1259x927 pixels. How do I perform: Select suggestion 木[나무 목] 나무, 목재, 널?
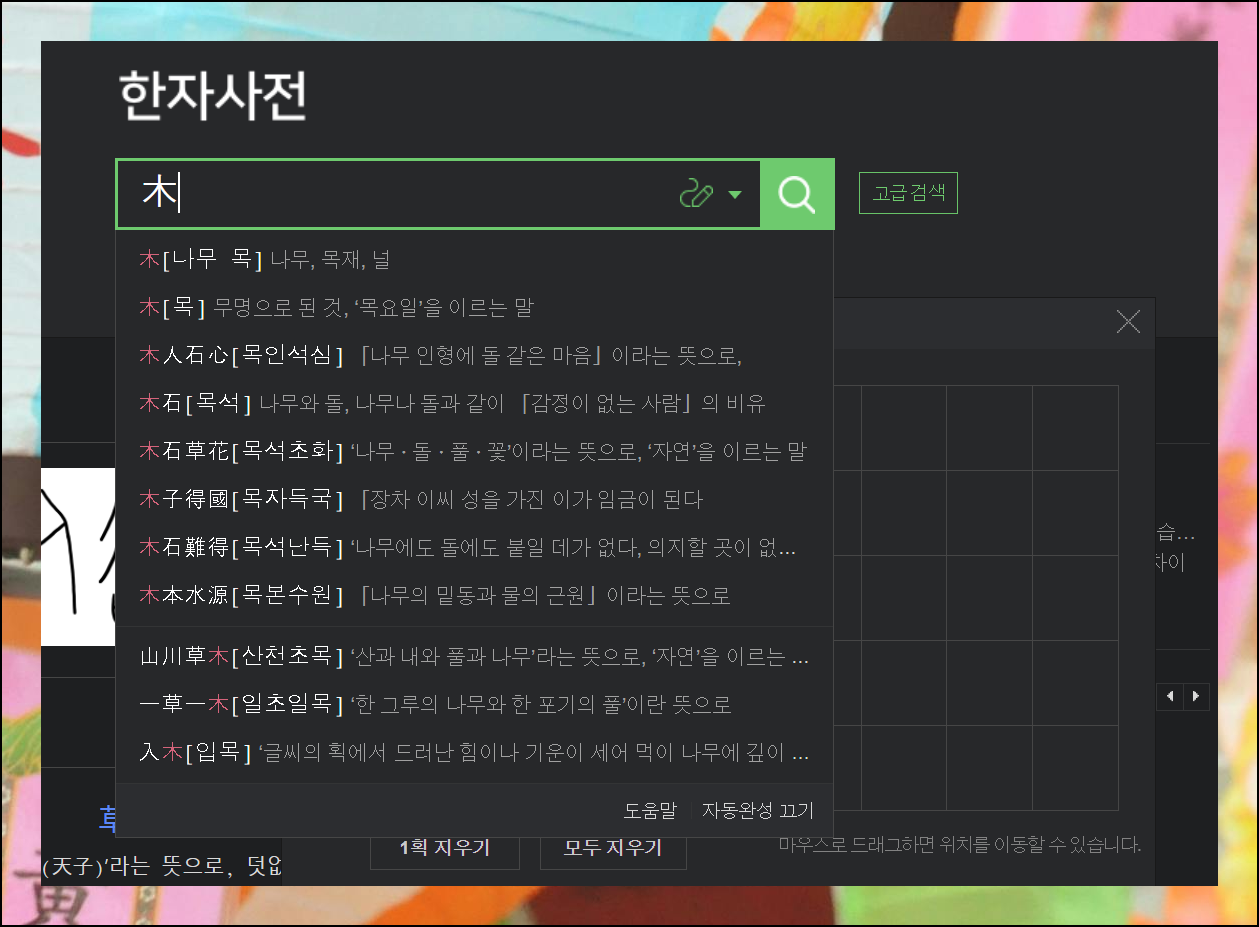[474, 260]
